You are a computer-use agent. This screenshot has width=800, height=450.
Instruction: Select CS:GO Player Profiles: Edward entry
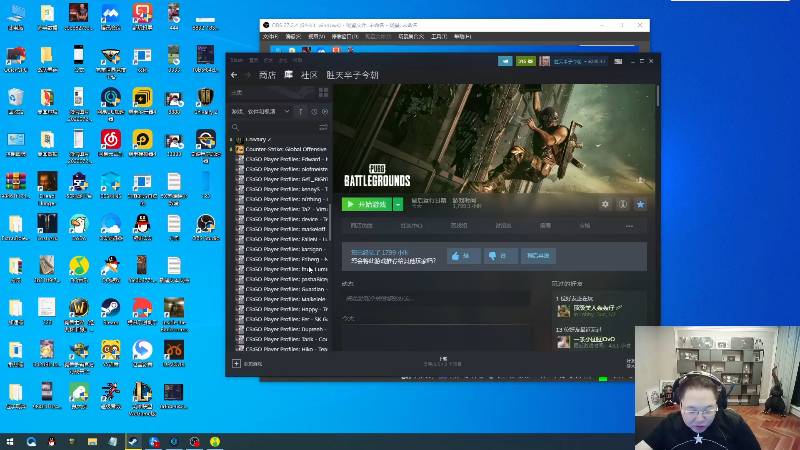point(286,159)
